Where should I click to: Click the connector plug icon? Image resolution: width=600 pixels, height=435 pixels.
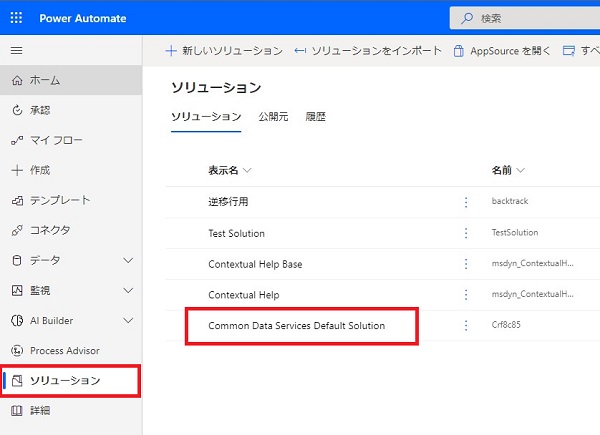17,230
